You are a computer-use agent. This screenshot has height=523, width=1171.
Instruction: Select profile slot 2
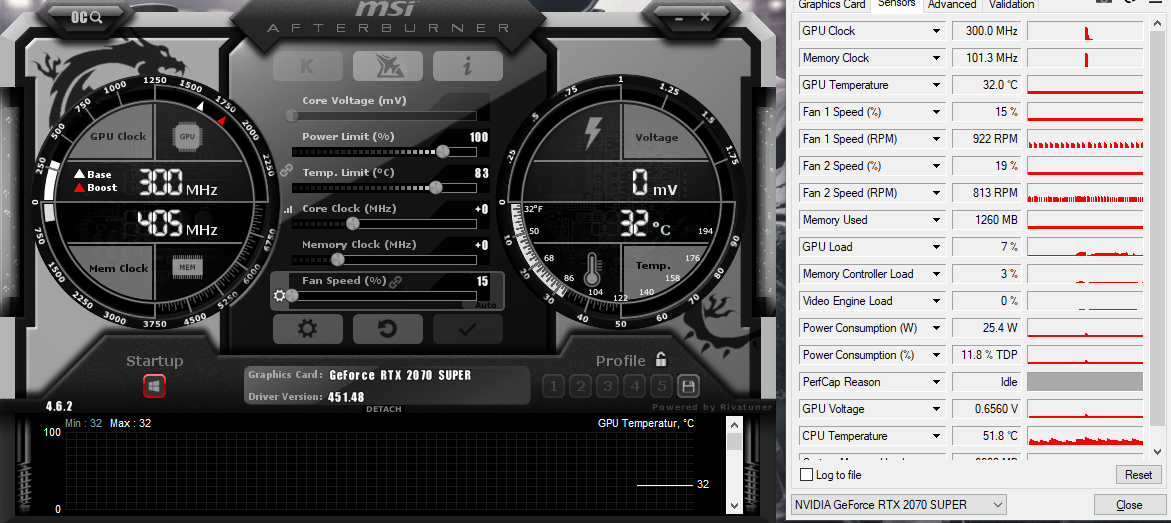coord(580,386)
